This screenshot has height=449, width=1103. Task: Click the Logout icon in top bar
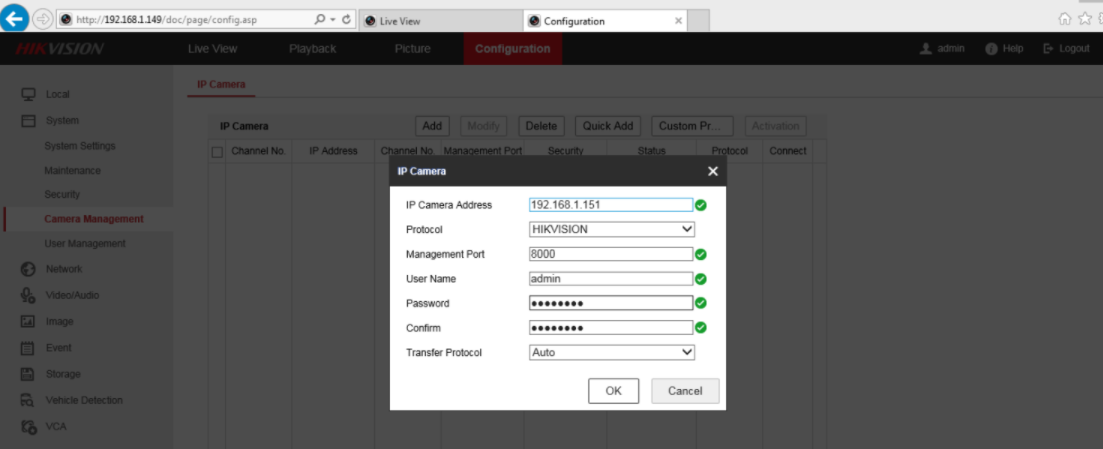(1048, 49)
